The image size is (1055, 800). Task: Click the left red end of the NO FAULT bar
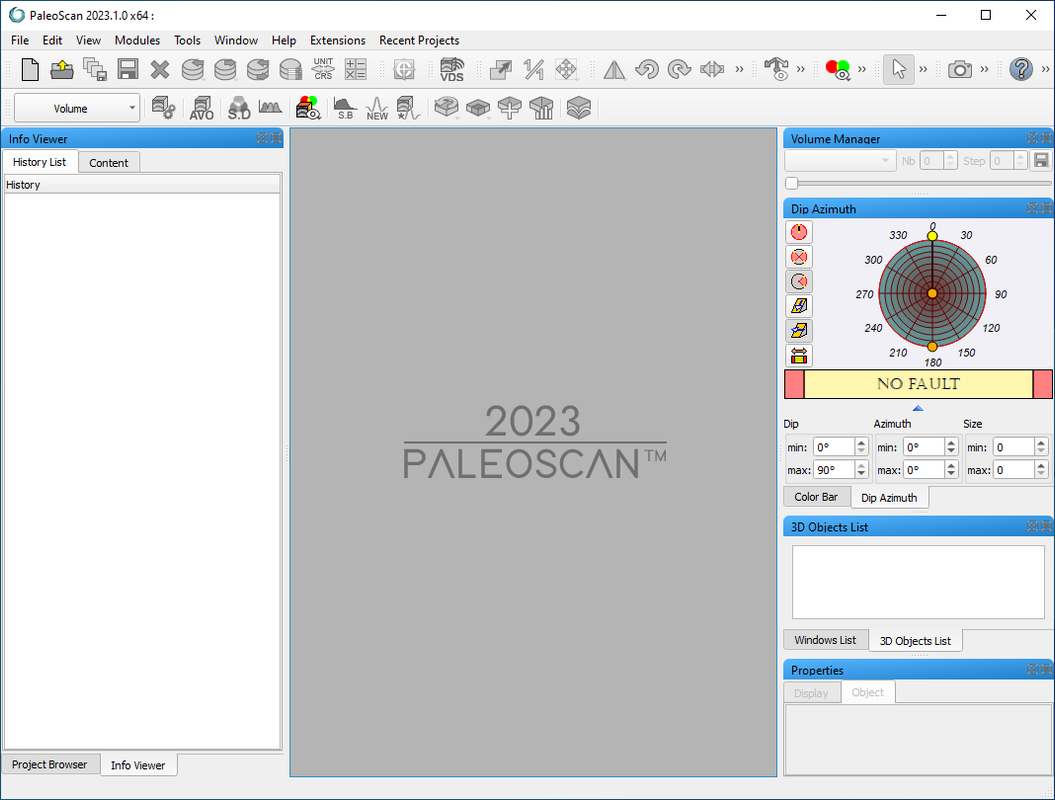tap(794, 384)
